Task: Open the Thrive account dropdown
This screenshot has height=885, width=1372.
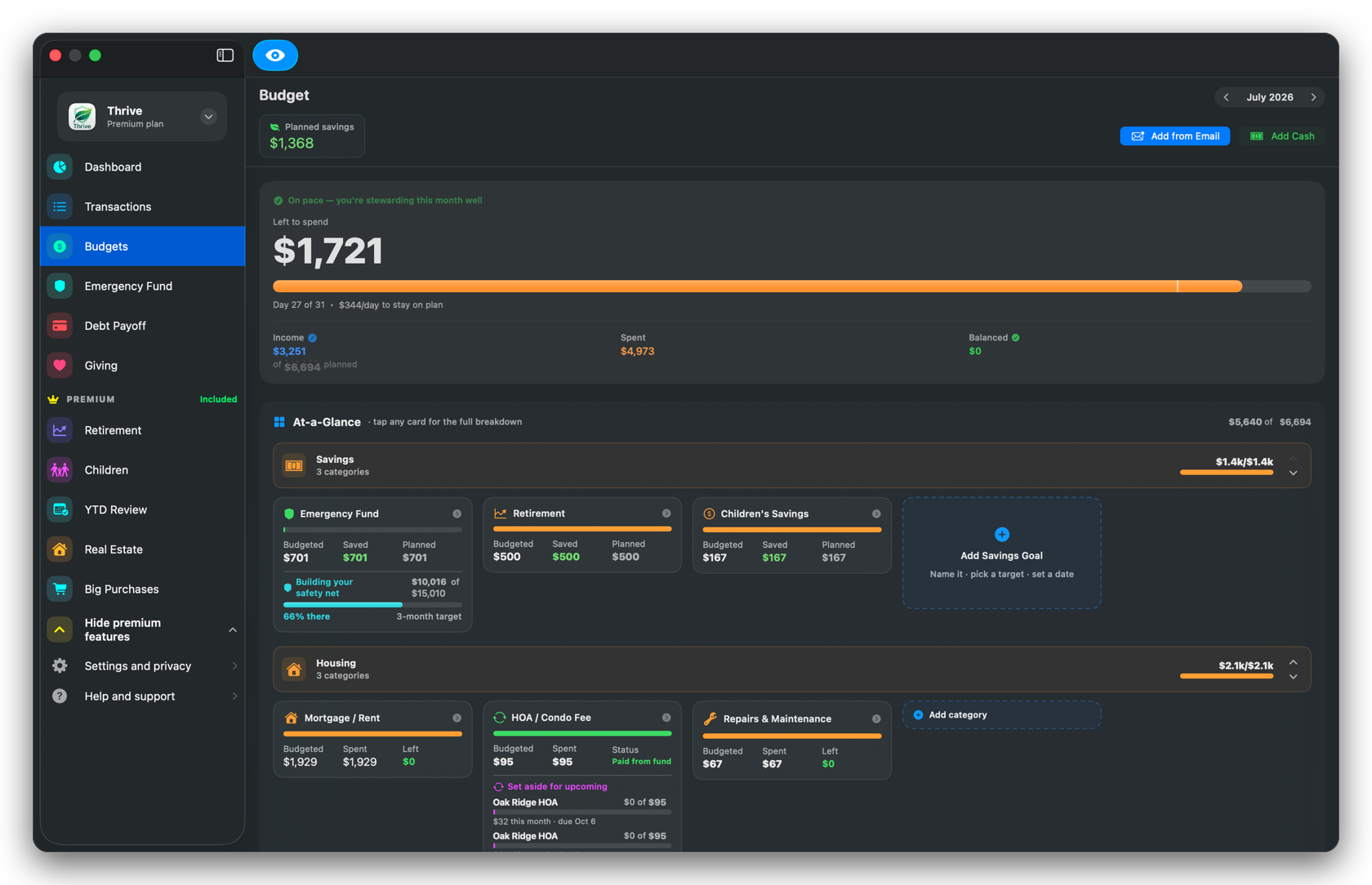Action: [208, 117]
